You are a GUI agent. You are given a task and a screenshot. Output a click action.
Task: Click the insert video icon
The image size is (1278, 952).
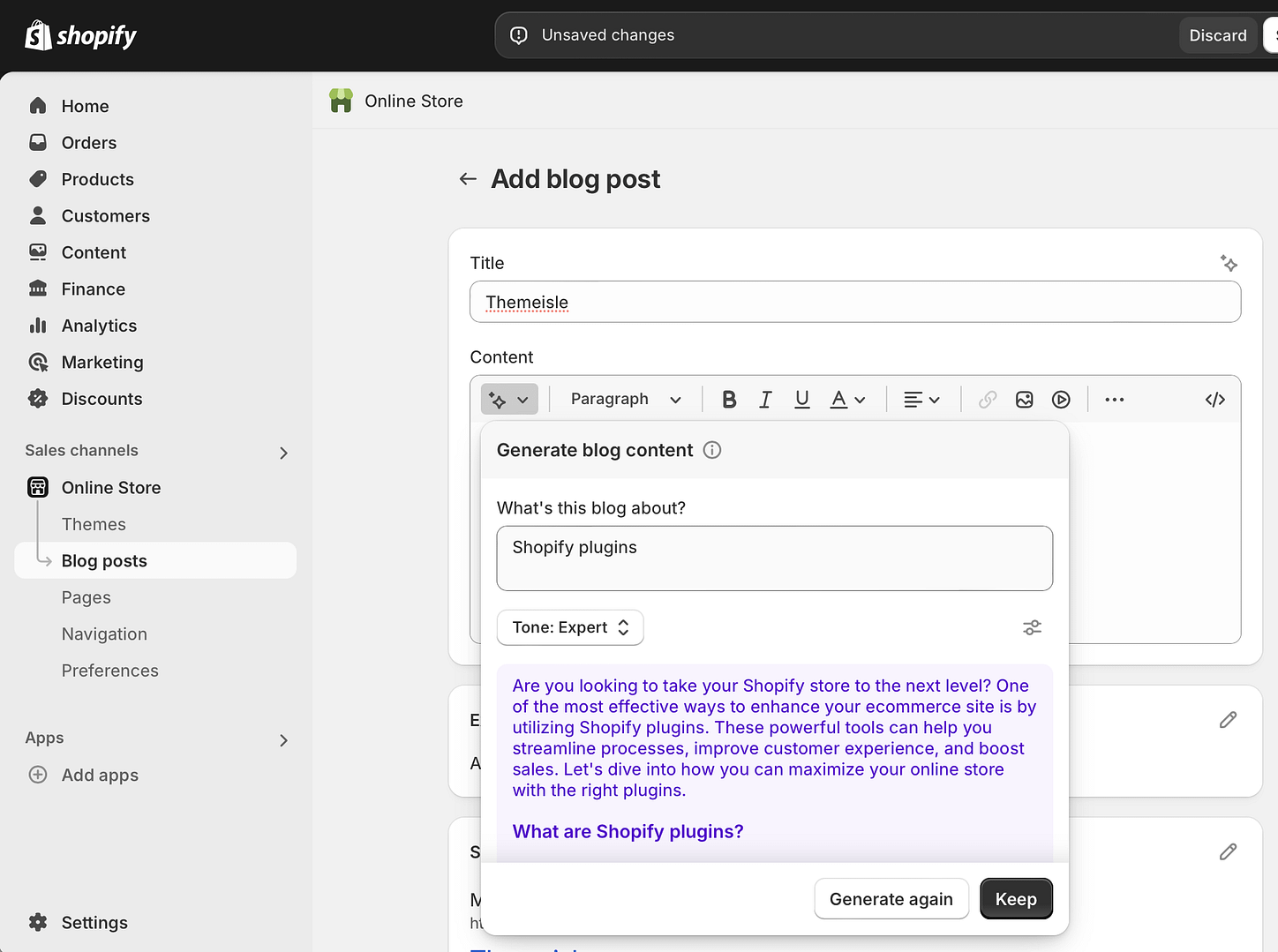pos(1061,400)
